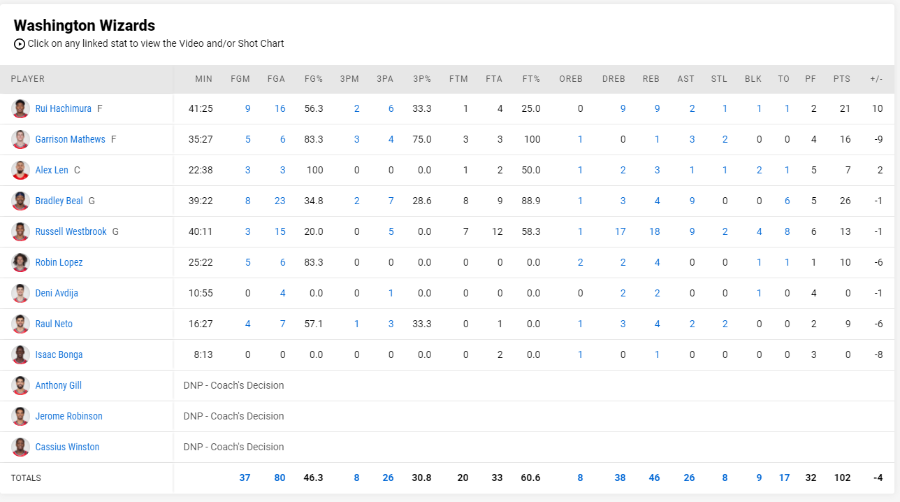Open Isaac Bonga's player page

tap(59, 355)
